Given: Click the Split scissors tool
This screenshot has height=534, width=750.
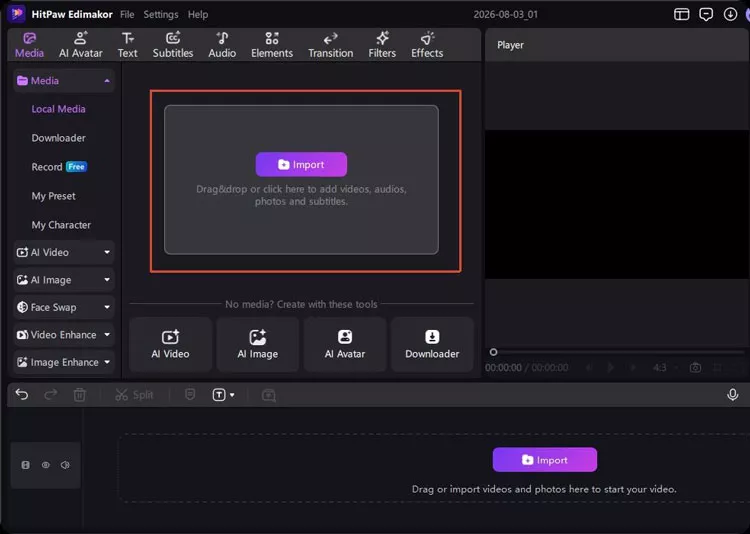Looking at the screenshot, I should coord(134,395).
